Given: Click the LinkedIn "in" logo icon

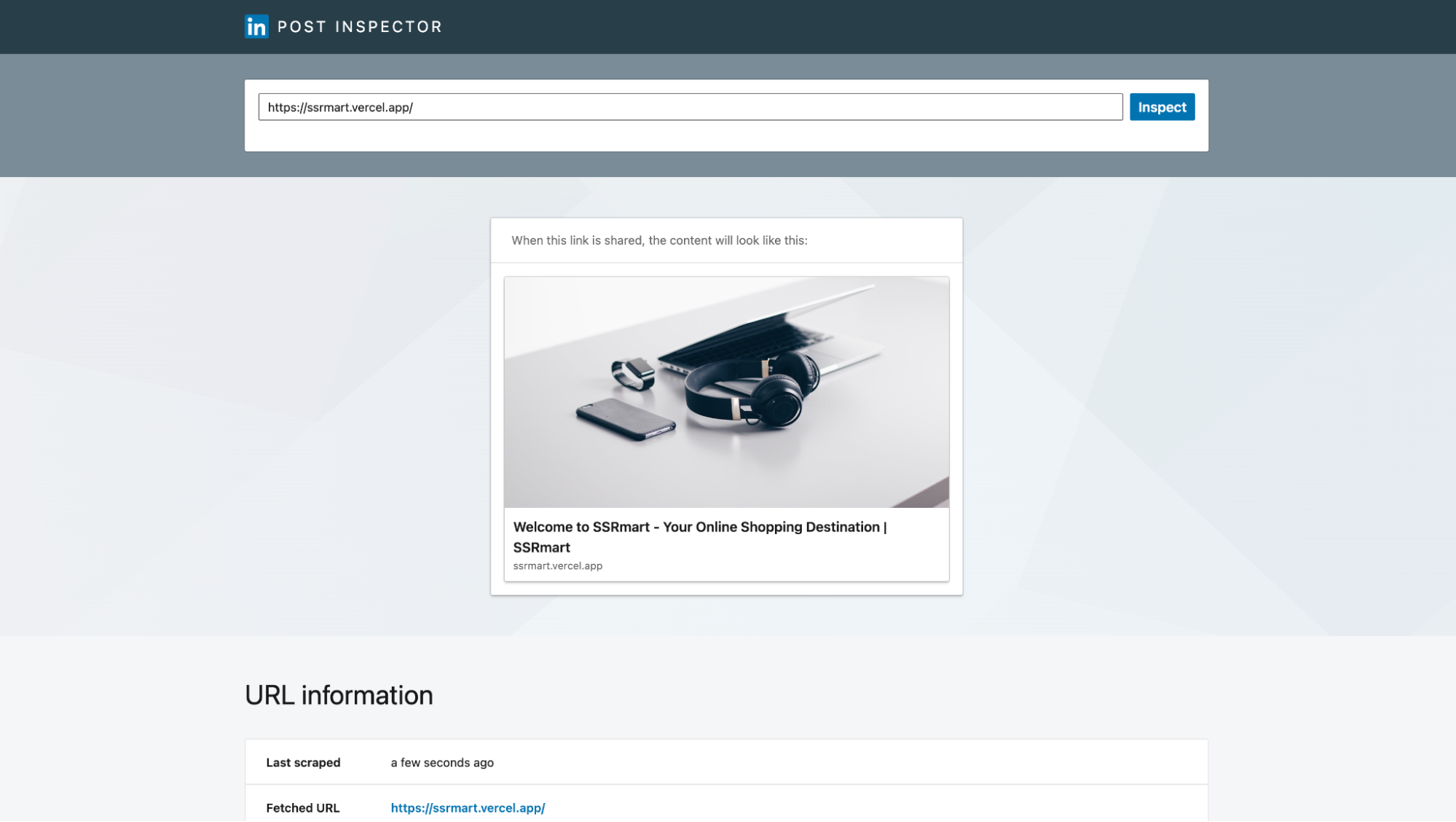Looking at the screenshot, I should 256,27.
